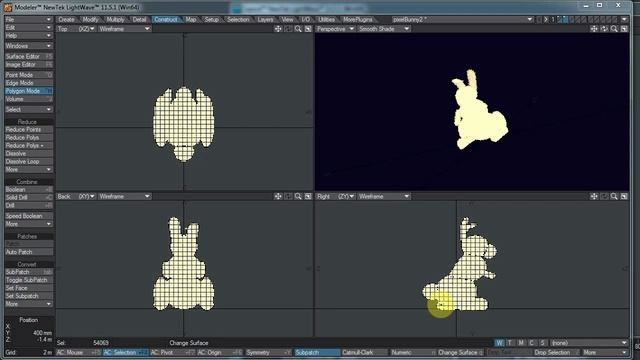Click rotate icon of Back viewport

coord(288,196)
